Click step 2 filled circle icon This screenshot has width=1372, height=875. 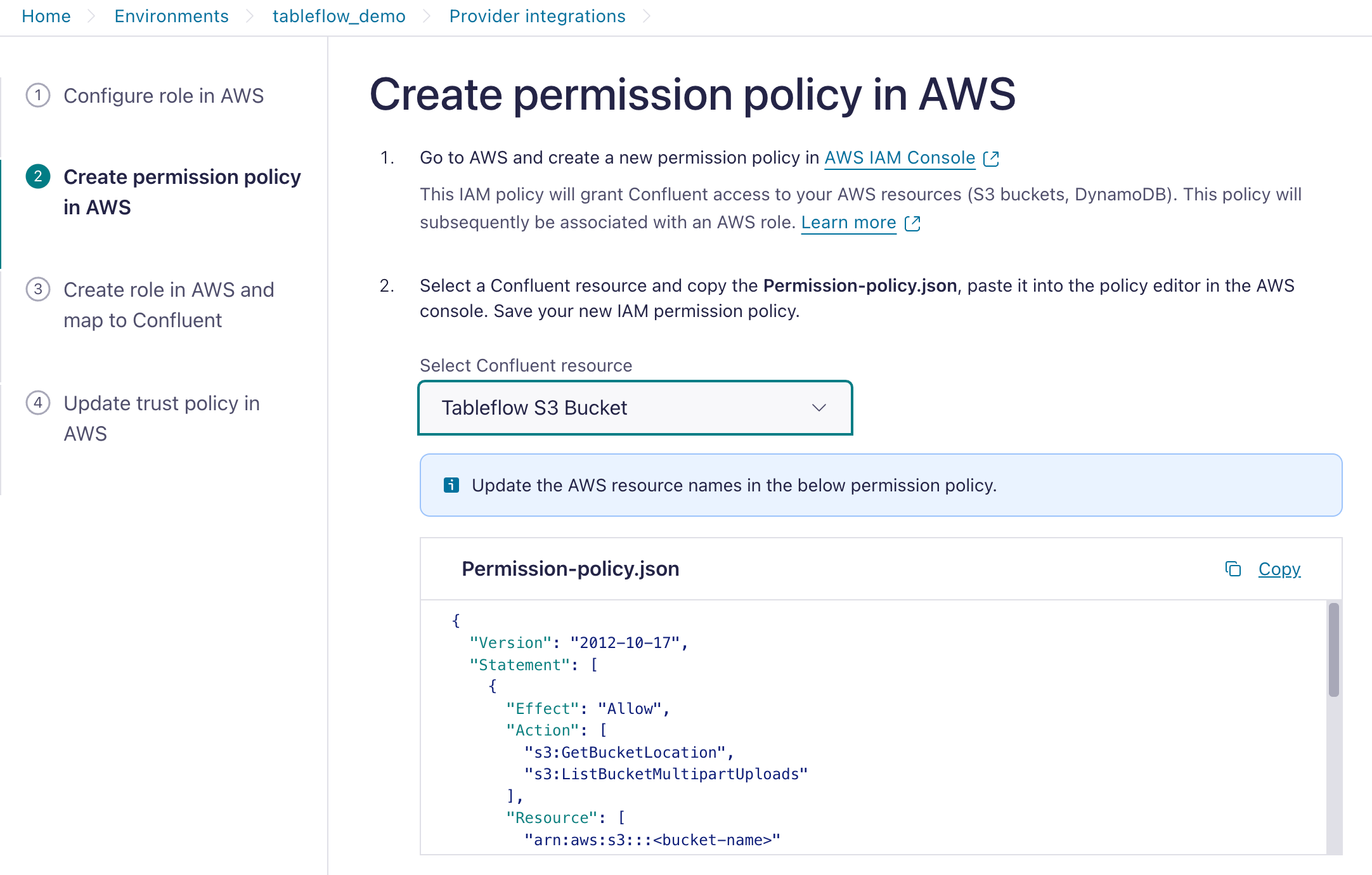[38, 177]
